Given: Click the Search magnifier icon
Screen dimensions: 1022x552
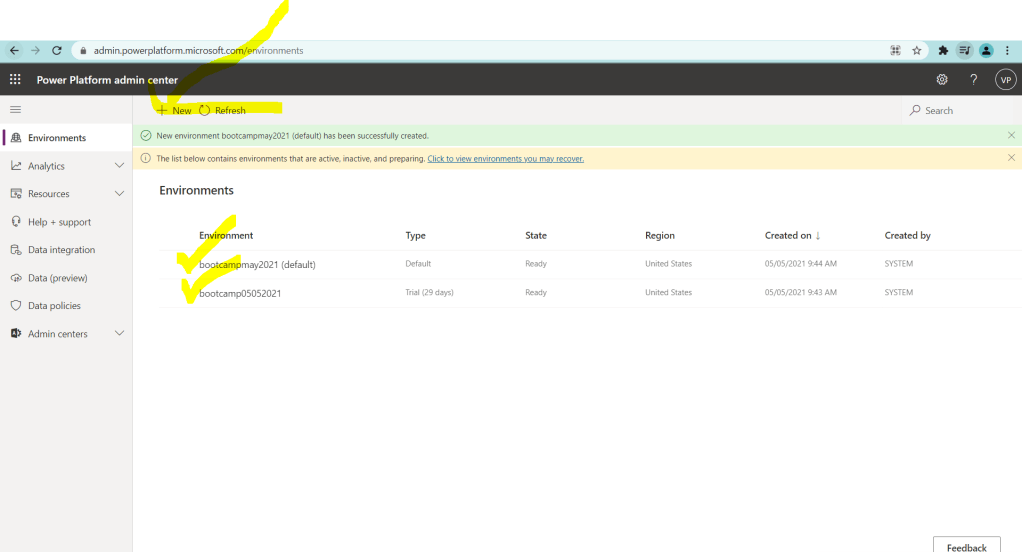Looking at the screenshot, I should [x=915, y=110].
